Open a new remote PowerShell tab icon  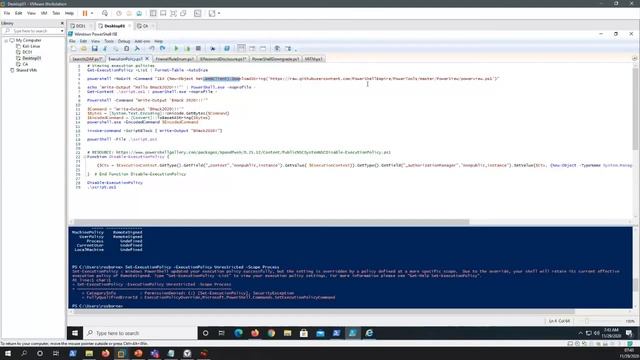(213, 49)
